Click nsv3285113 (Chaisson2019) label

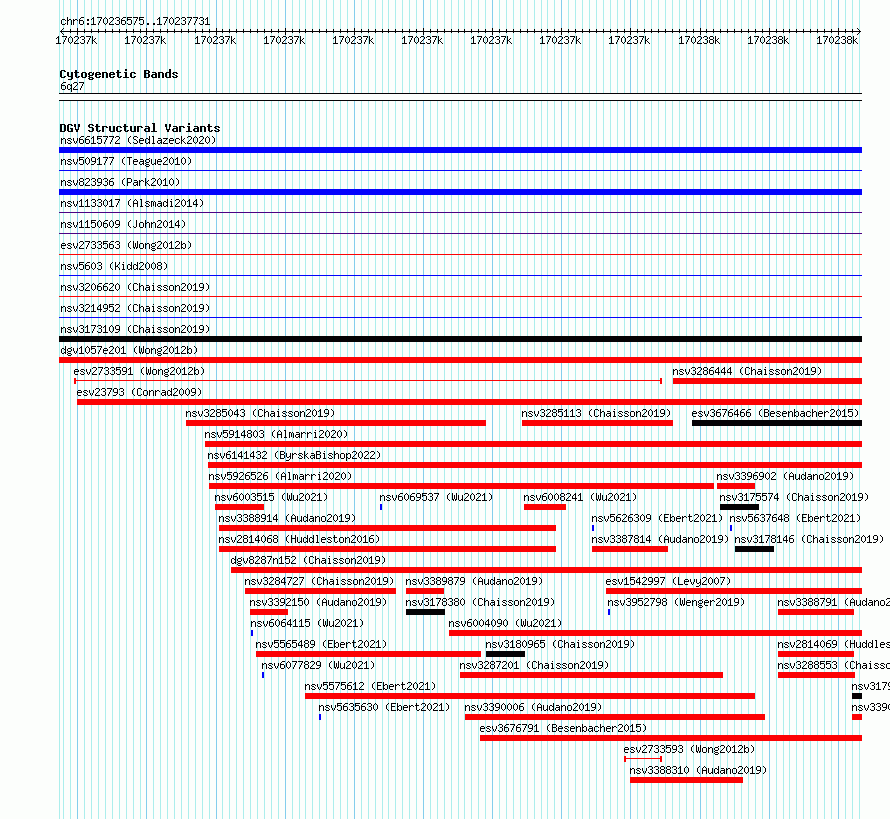tap(596, 413)
